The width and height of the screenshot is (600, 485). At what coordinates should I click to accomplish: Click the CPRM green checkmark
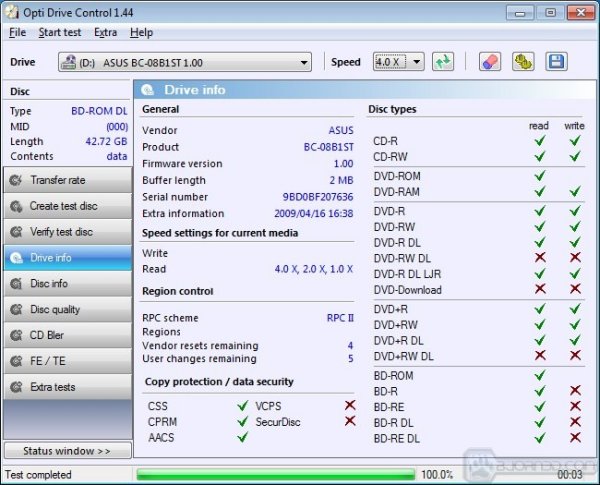tap(243, 421)
